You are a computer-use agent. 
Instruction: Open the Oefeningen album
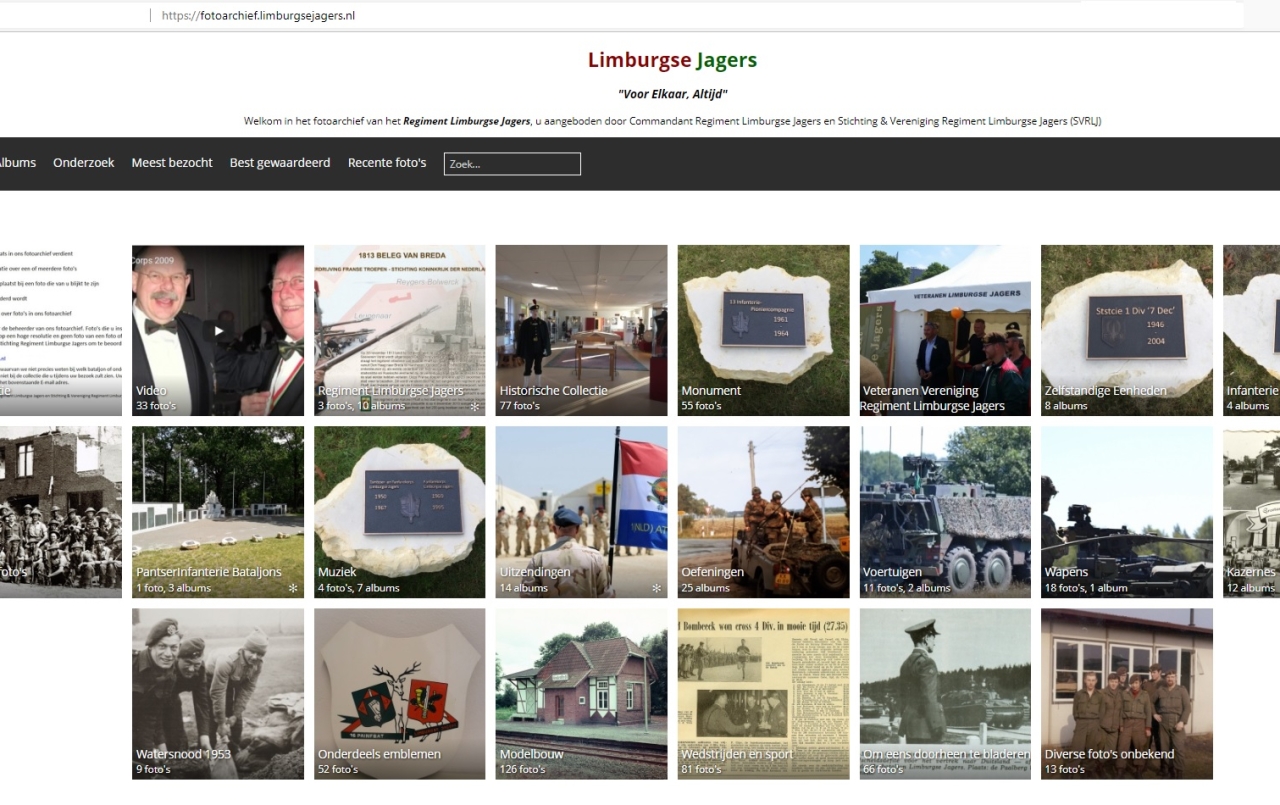click(762, 512)
